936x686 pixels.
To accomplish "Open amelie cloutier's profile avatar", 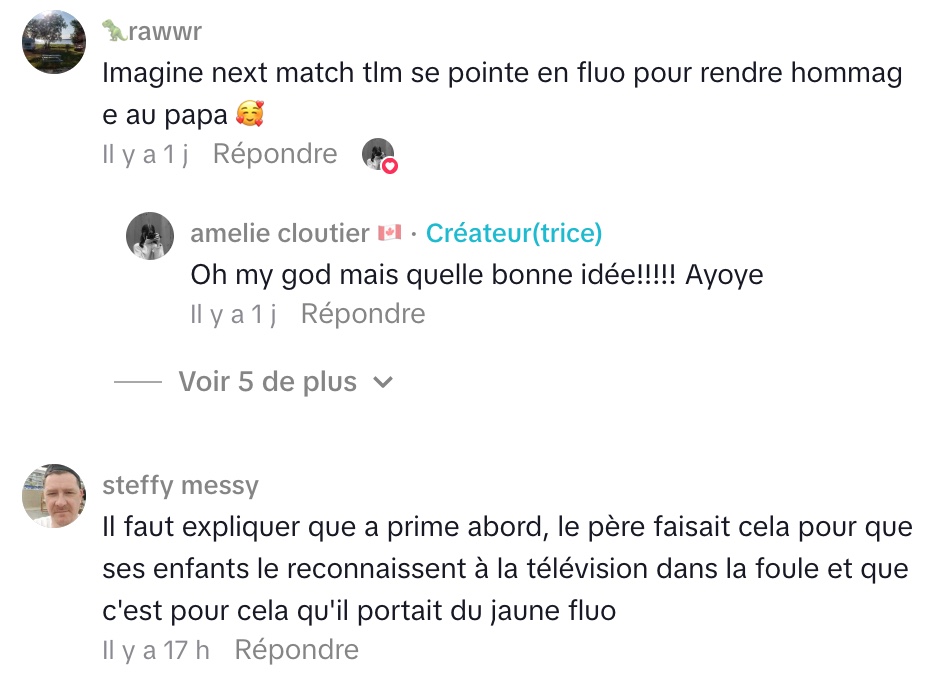I will coord(150,236).
